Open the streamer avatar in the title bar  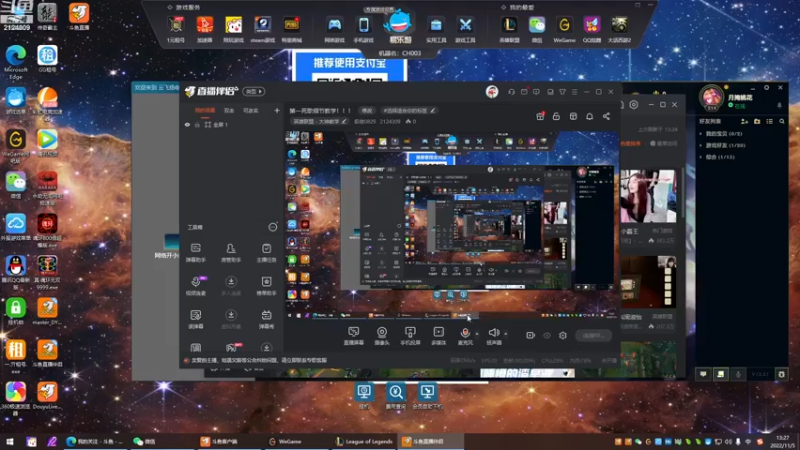coord(492,92)
